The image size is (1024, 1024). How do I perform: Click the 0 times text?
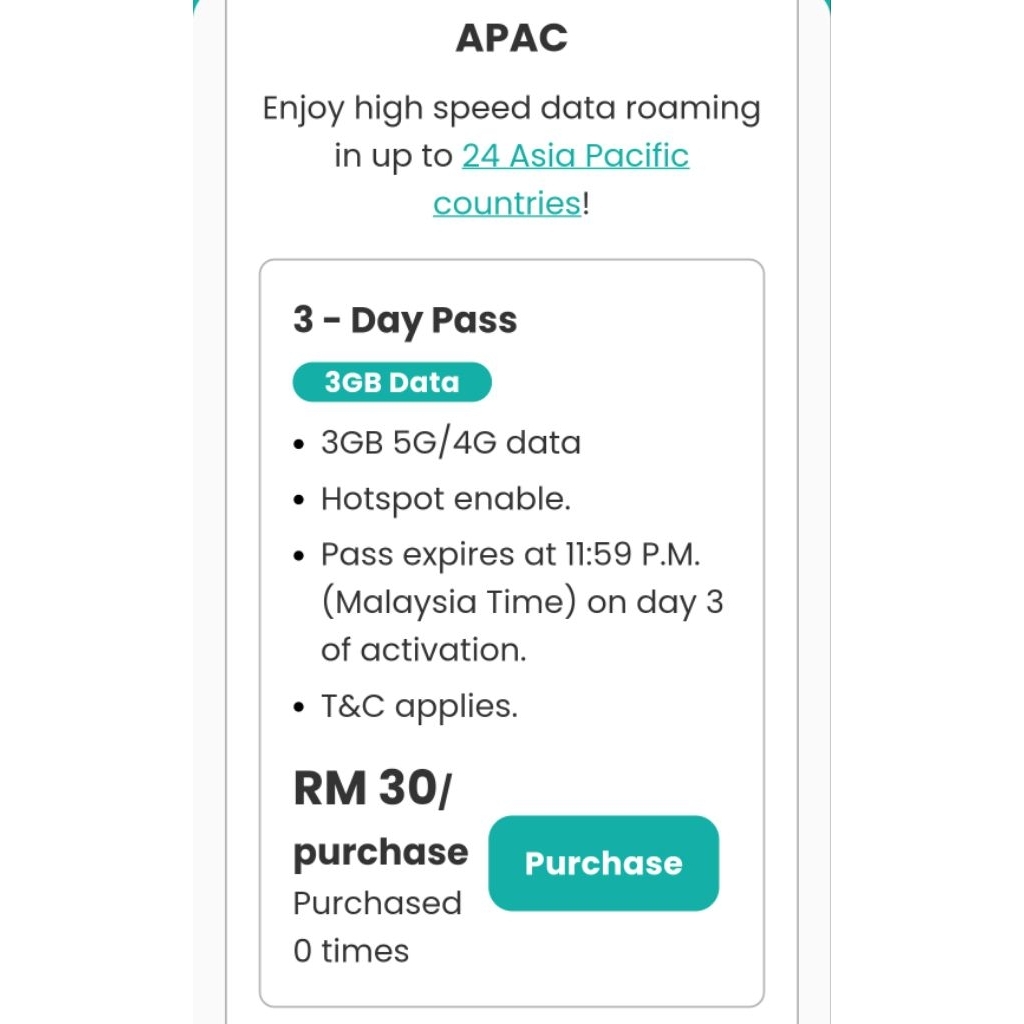351,950
